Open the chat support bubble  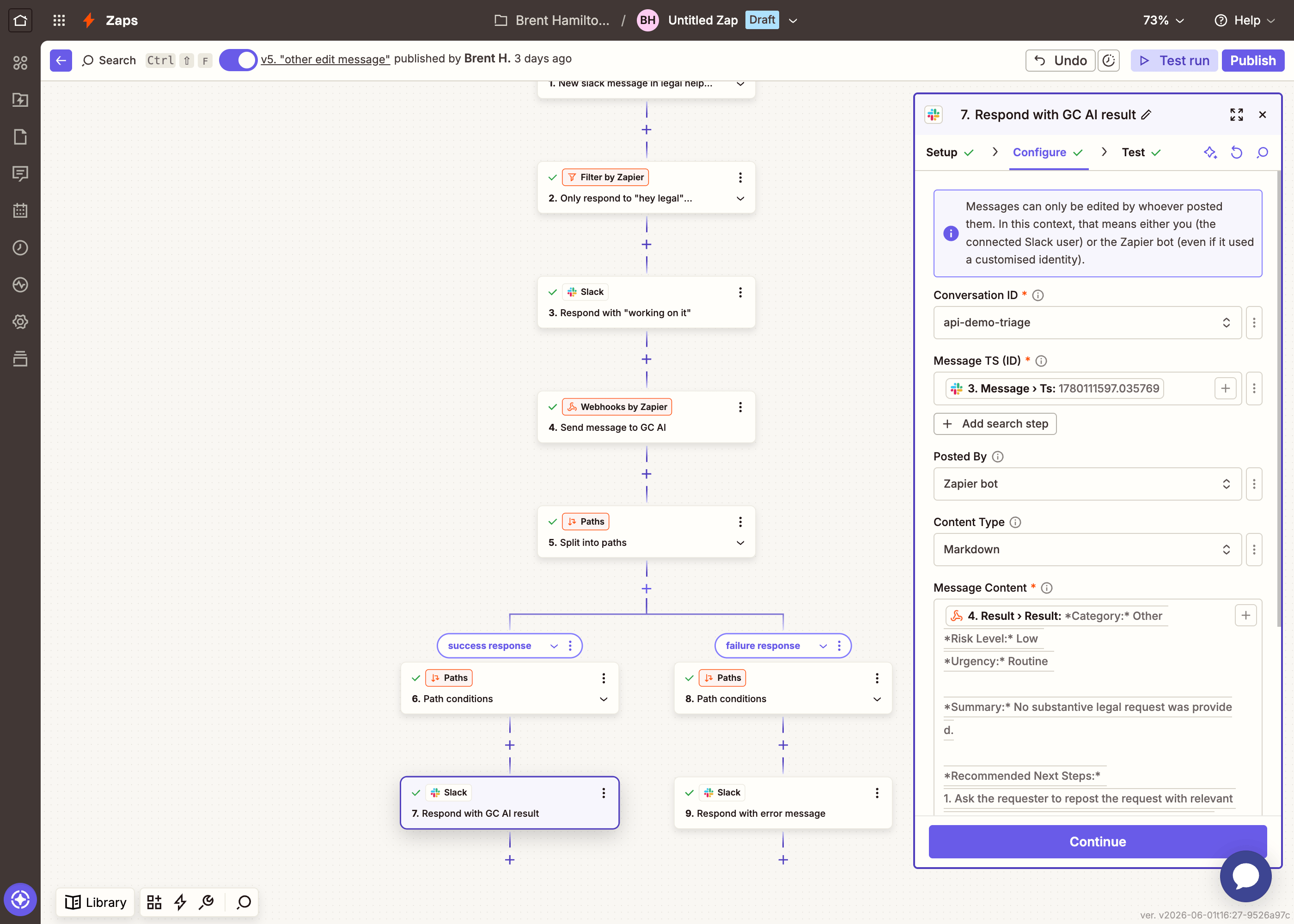tap(1245, 876)
